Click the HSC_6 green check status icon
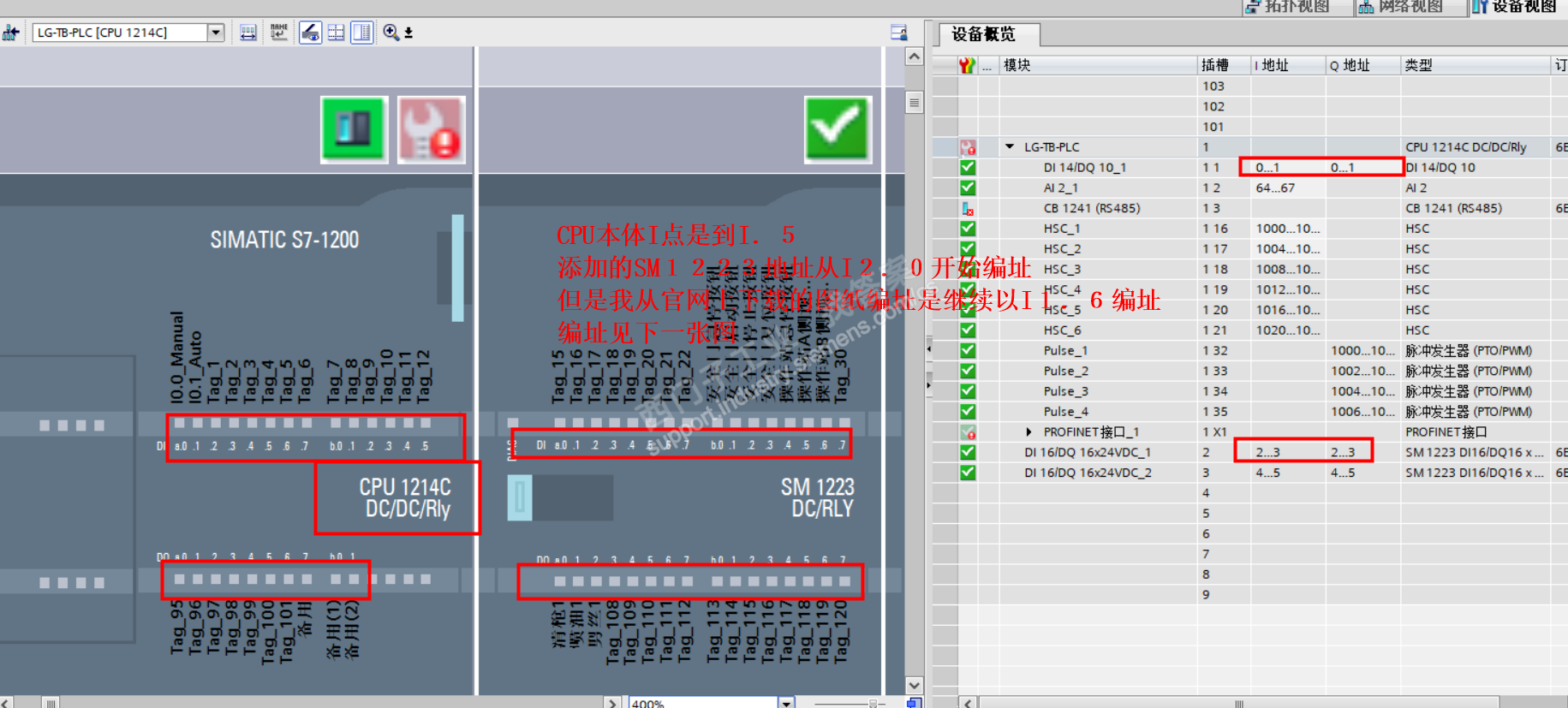This screenshot has width=1568, height=708. point(968,330)
